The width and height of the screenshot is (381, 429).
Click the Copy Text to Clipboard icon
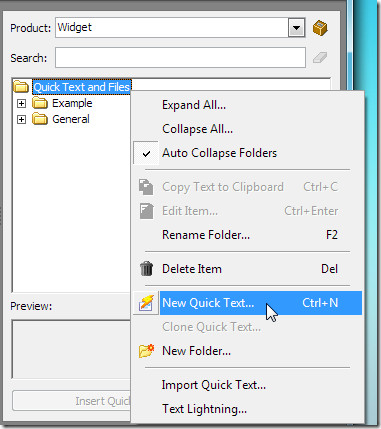pos(146,187)
